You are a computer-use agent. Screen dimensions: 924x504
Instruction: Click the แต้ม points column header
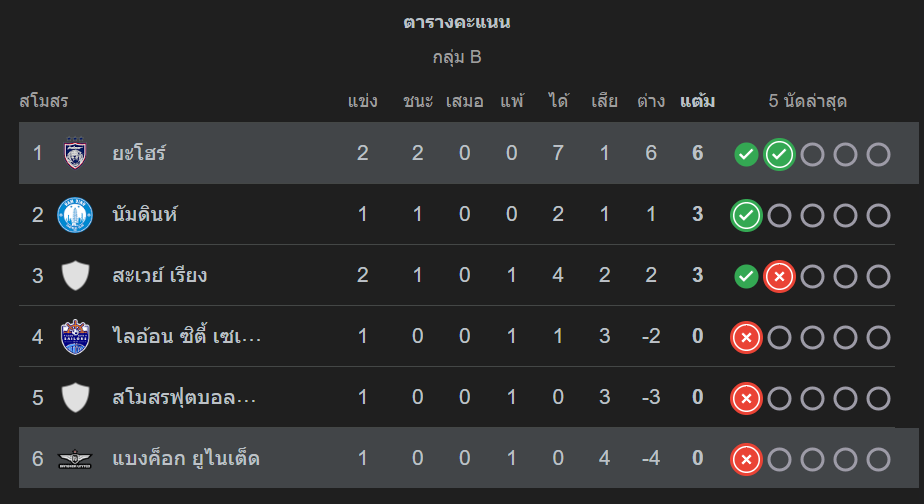point(697,101)
